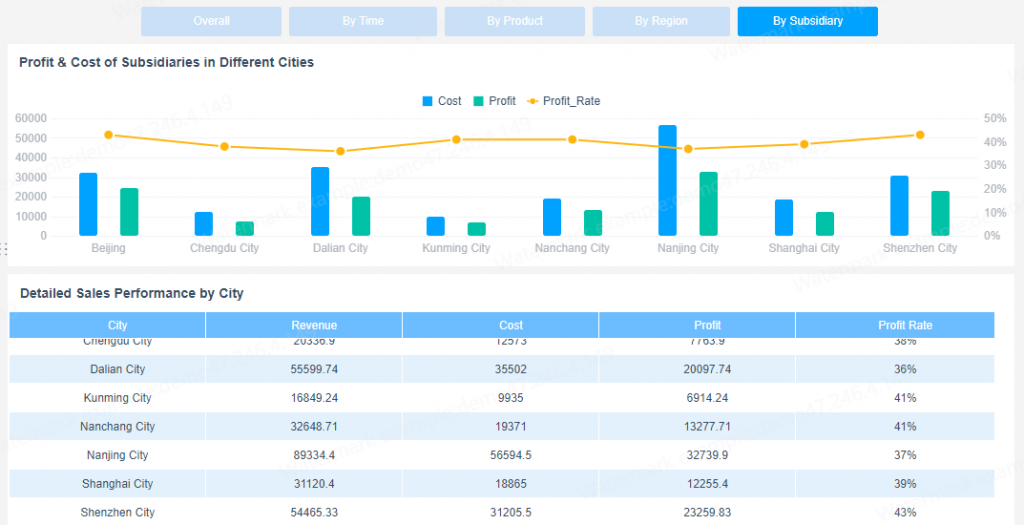This screenshot has height=525, width=1024.
Task: Toggle the Profit_Rate line in the legend
Action: 563,101
